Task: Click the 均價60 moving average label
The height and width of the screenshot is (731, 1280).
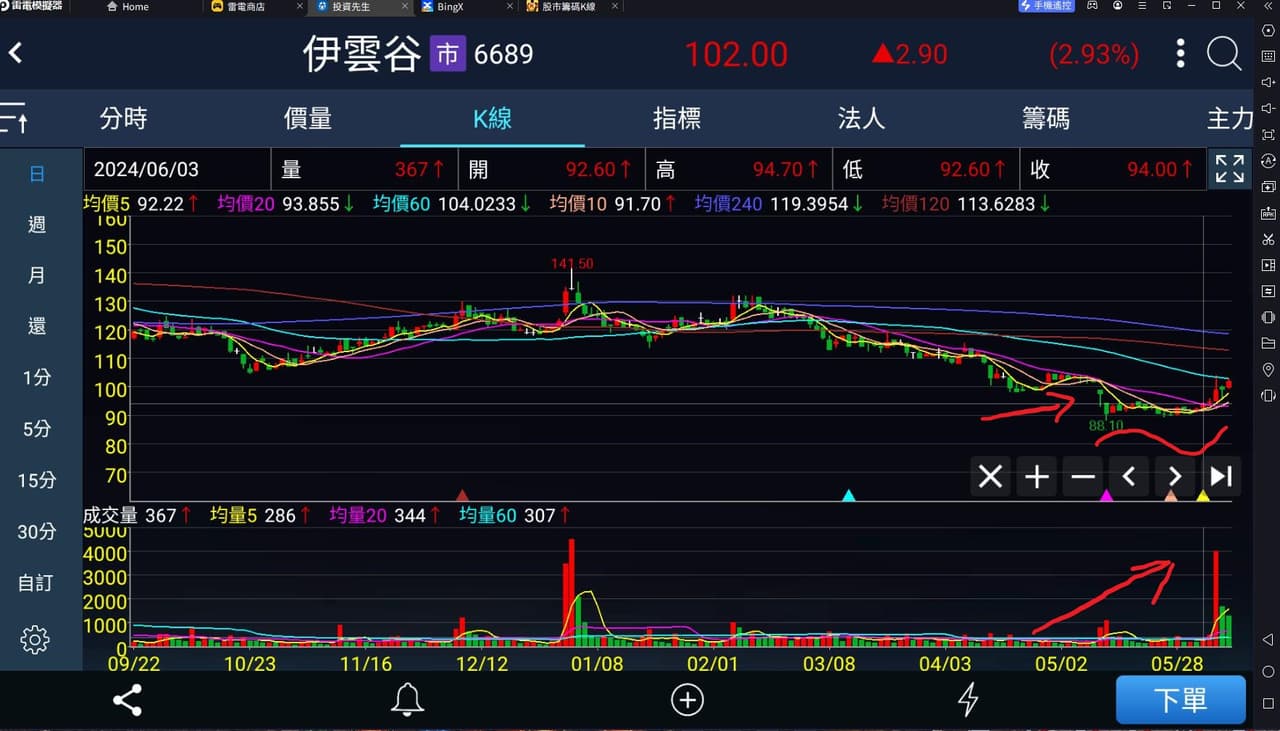Action: pos(402,204)
